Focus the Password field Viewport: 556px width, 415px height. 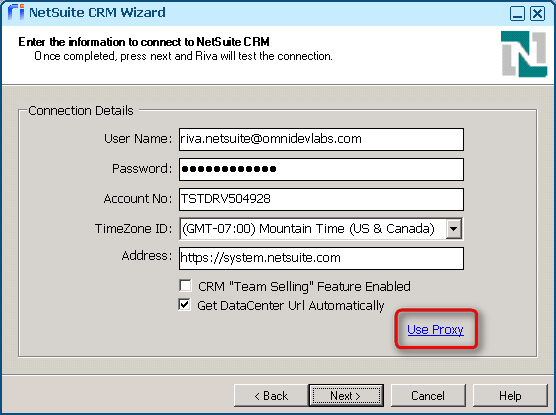[x=321, y=169]
